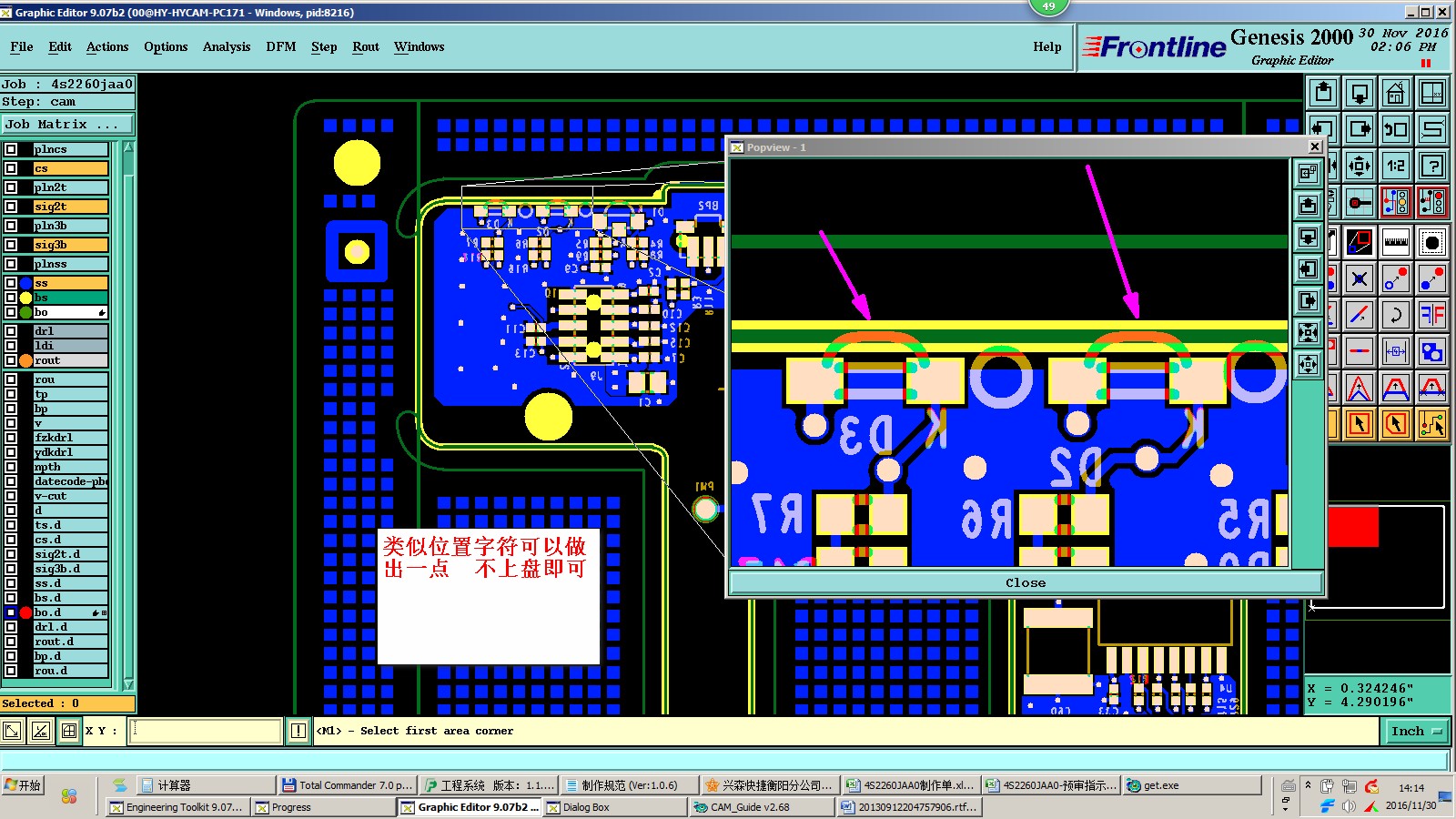The width and height of the screenshot is (1456, 819).
Task: Switch to Engineering Toolkit taskbar button
Action: 177,807
